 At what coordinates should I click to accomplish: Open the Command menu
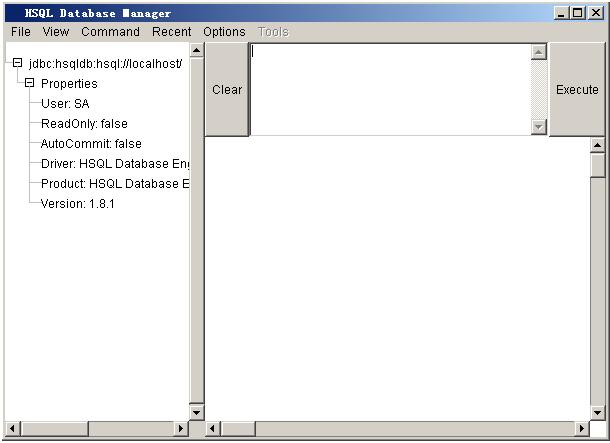tap(110, 32)
